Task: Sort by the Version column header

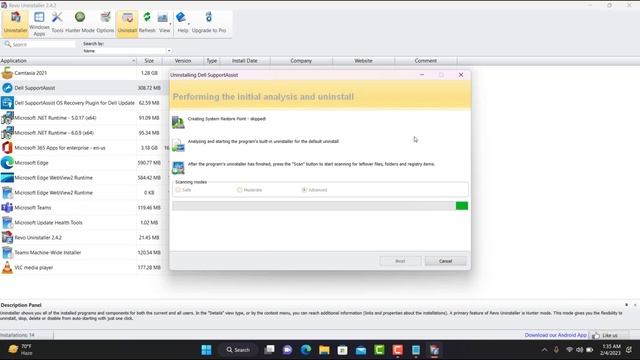Action: (x=183, y=60)
